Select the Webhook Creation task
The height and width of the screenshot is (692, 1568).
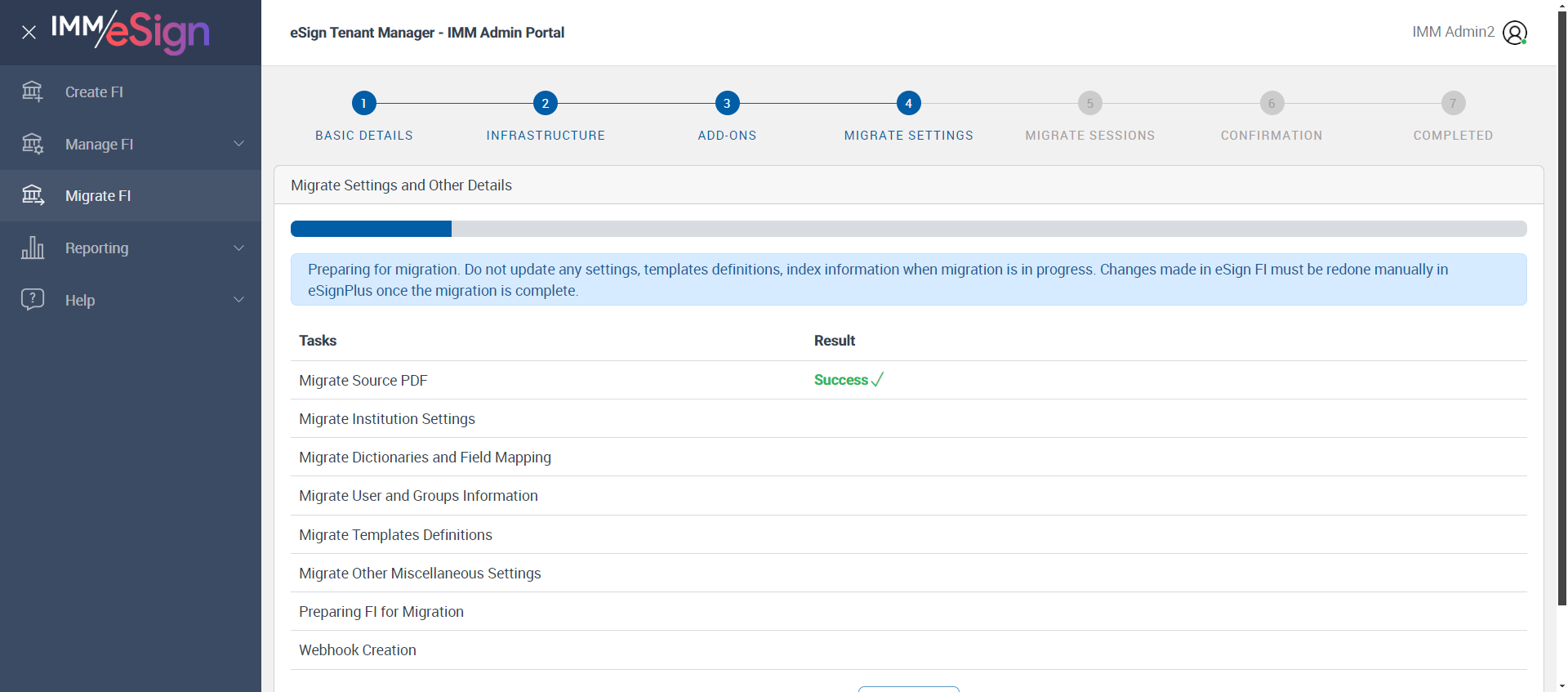[x=358, y=650]
